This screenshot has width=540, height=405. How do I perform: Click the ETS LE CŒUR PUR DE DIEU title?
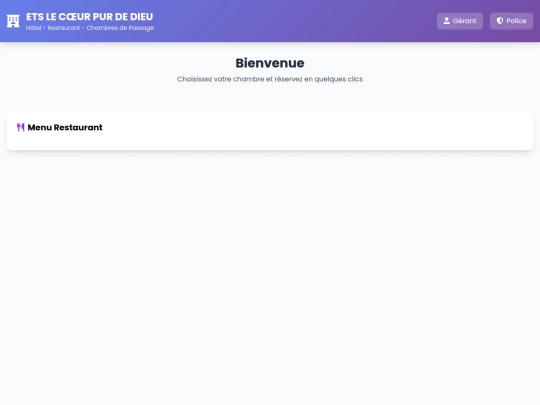tap(90, 17)
